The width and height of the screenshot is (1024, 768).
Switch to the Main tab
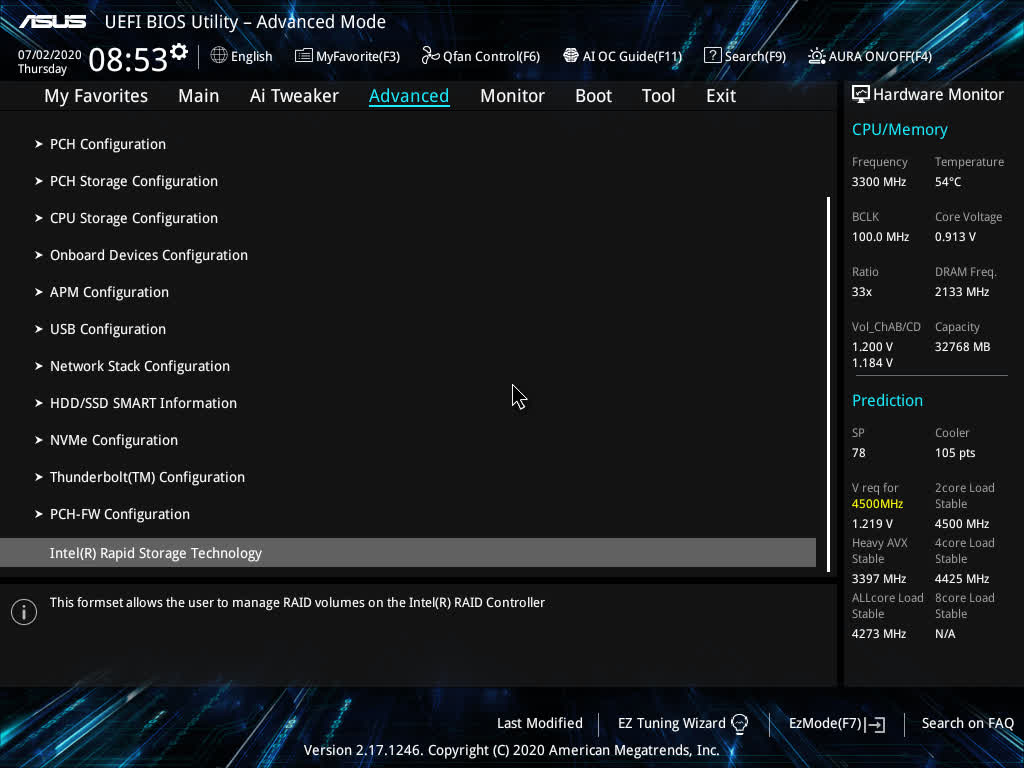199,96
